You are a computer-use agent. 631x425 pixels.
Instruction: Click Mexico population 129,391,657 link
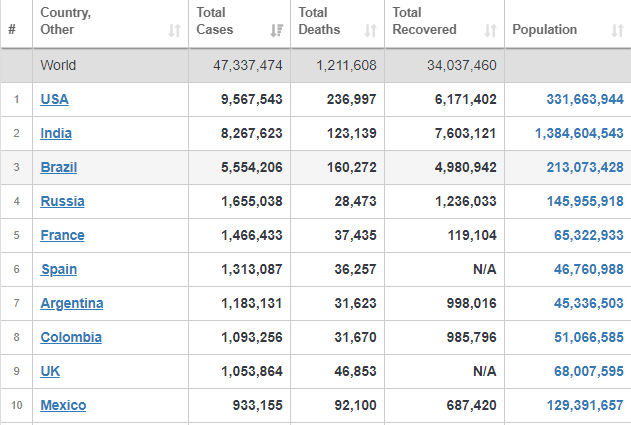tap(585, 405)
